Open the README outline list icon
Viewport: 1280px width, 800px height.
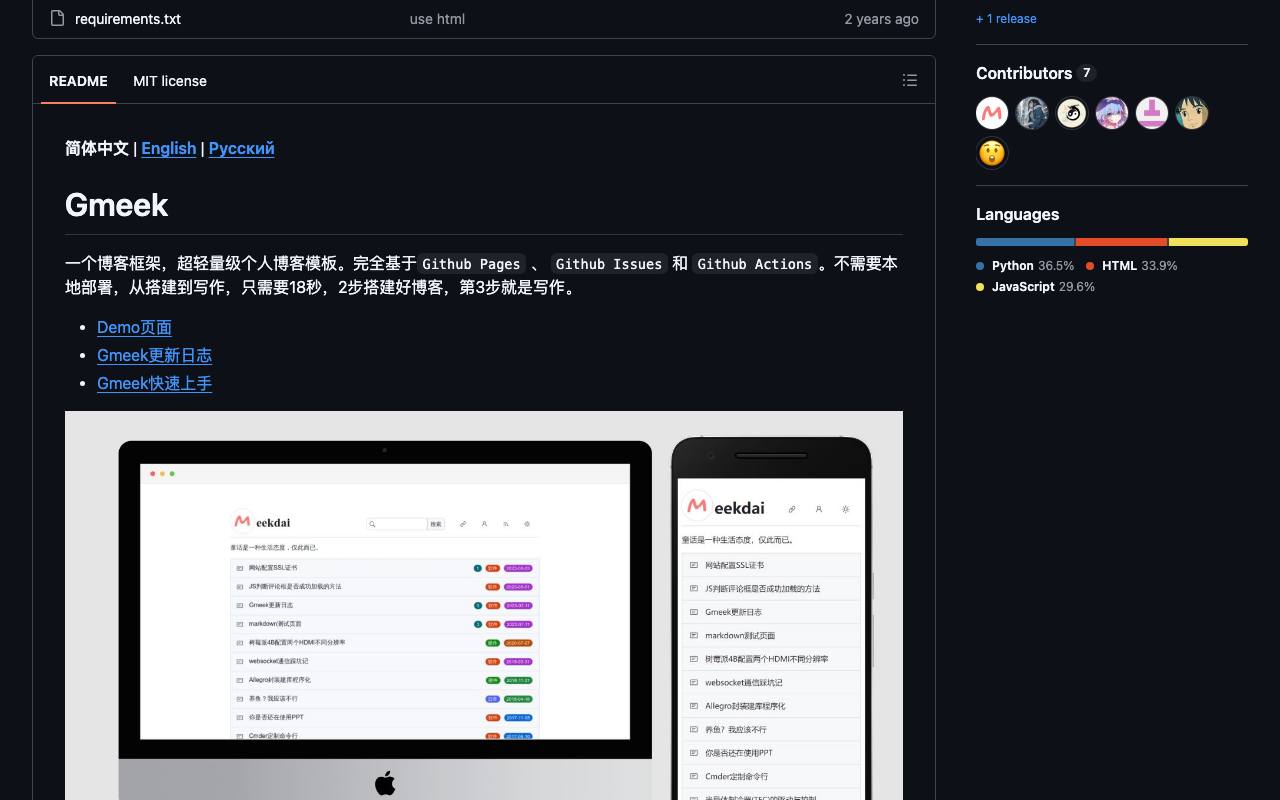coord(910,80)
